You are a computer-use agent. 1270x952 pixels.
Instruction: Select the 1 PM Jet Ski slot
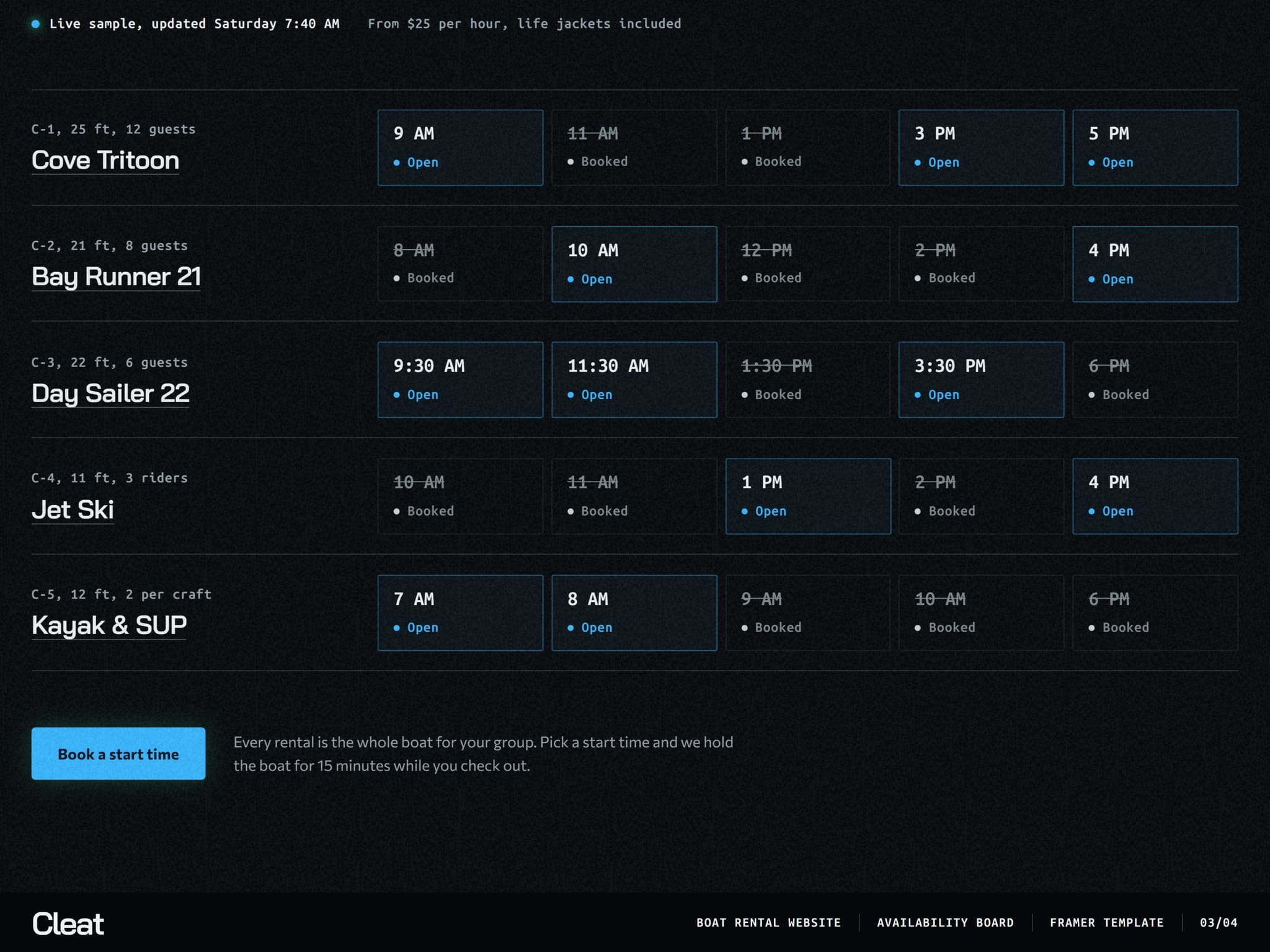pyautogui.click(x=808, y=496)
